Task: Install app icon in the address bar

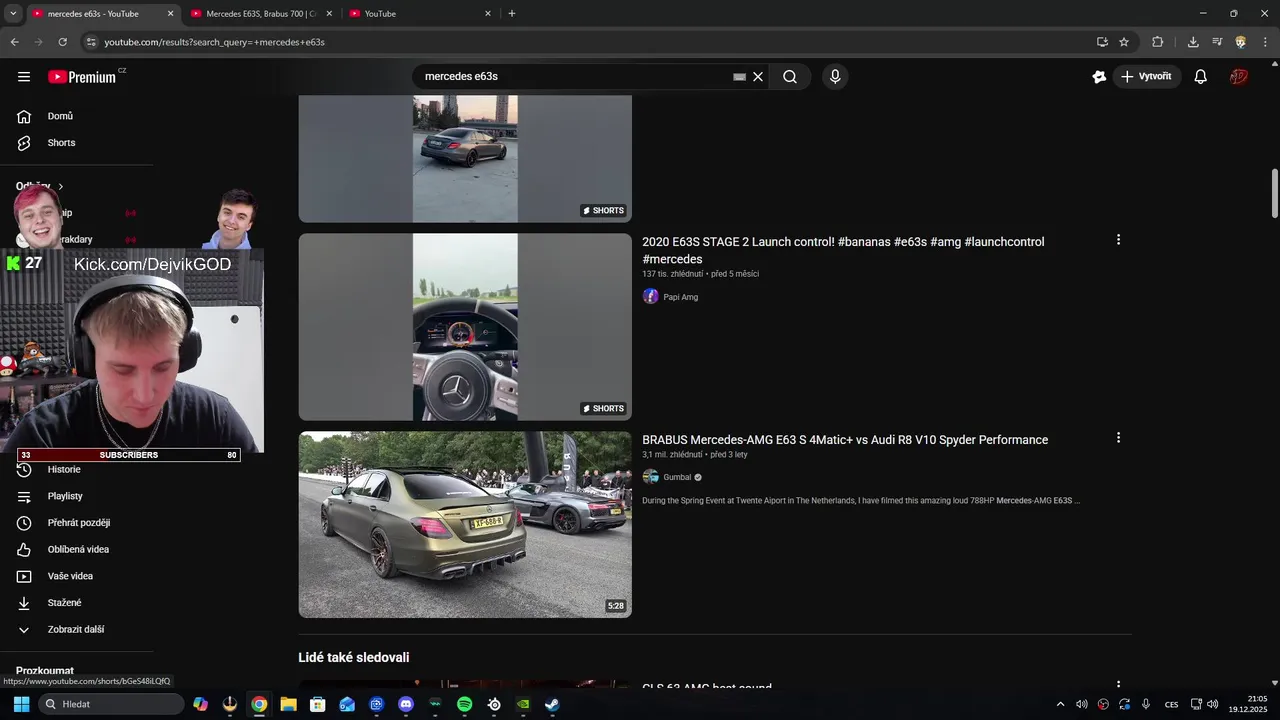Action: [1102, 42]
